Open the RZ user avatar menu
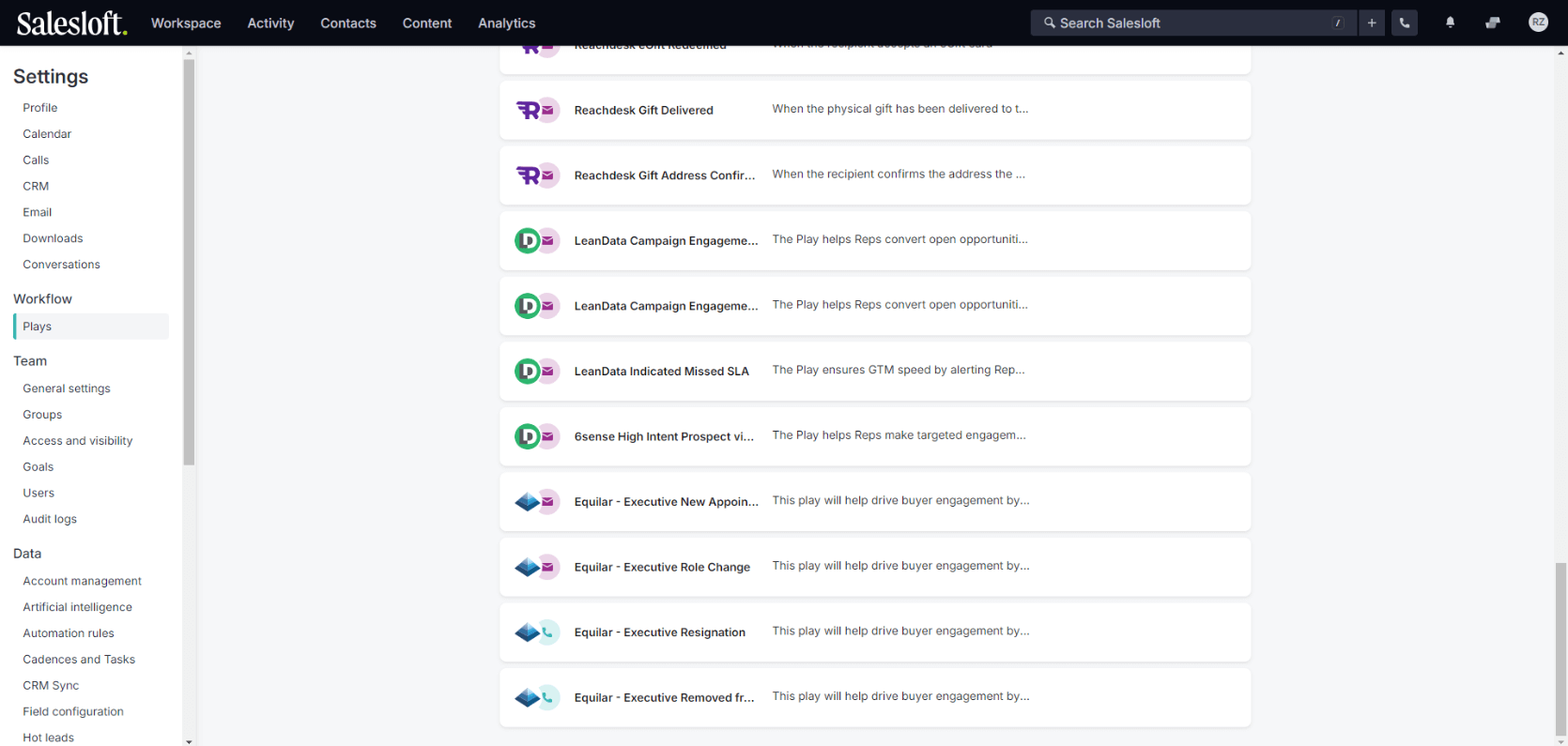The image size is (1568, 746). (x=1538, y=23)
